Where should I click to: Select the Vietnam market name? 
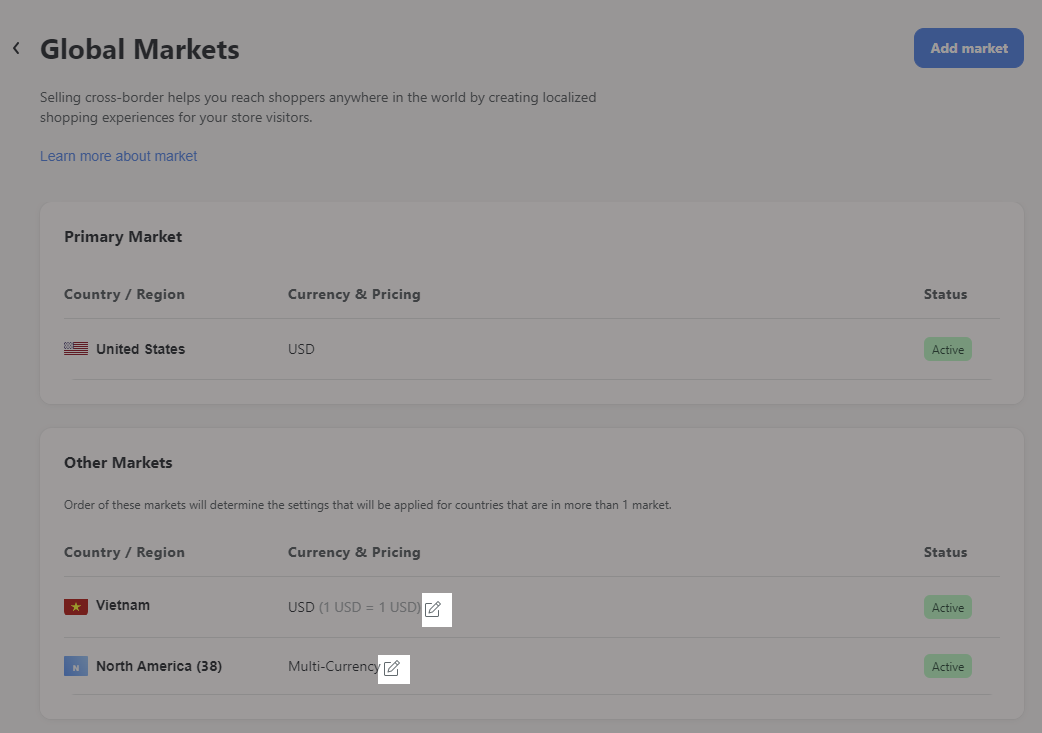click(123, 606)
